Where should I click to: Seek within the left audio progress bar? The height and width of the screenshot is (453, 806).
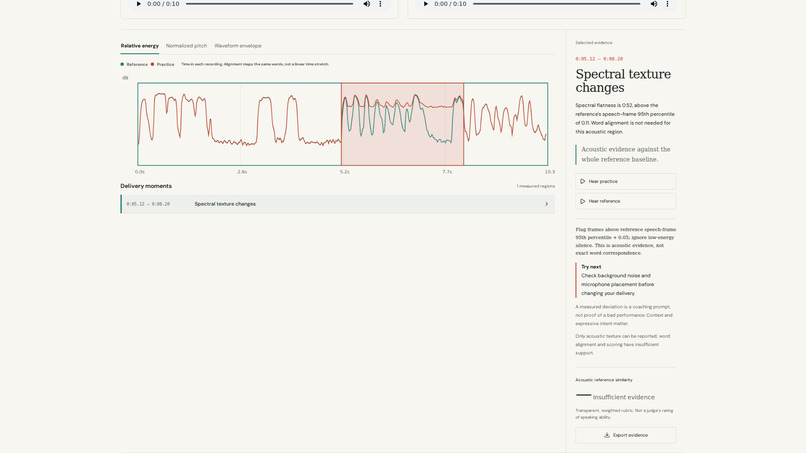coord(269,4)
